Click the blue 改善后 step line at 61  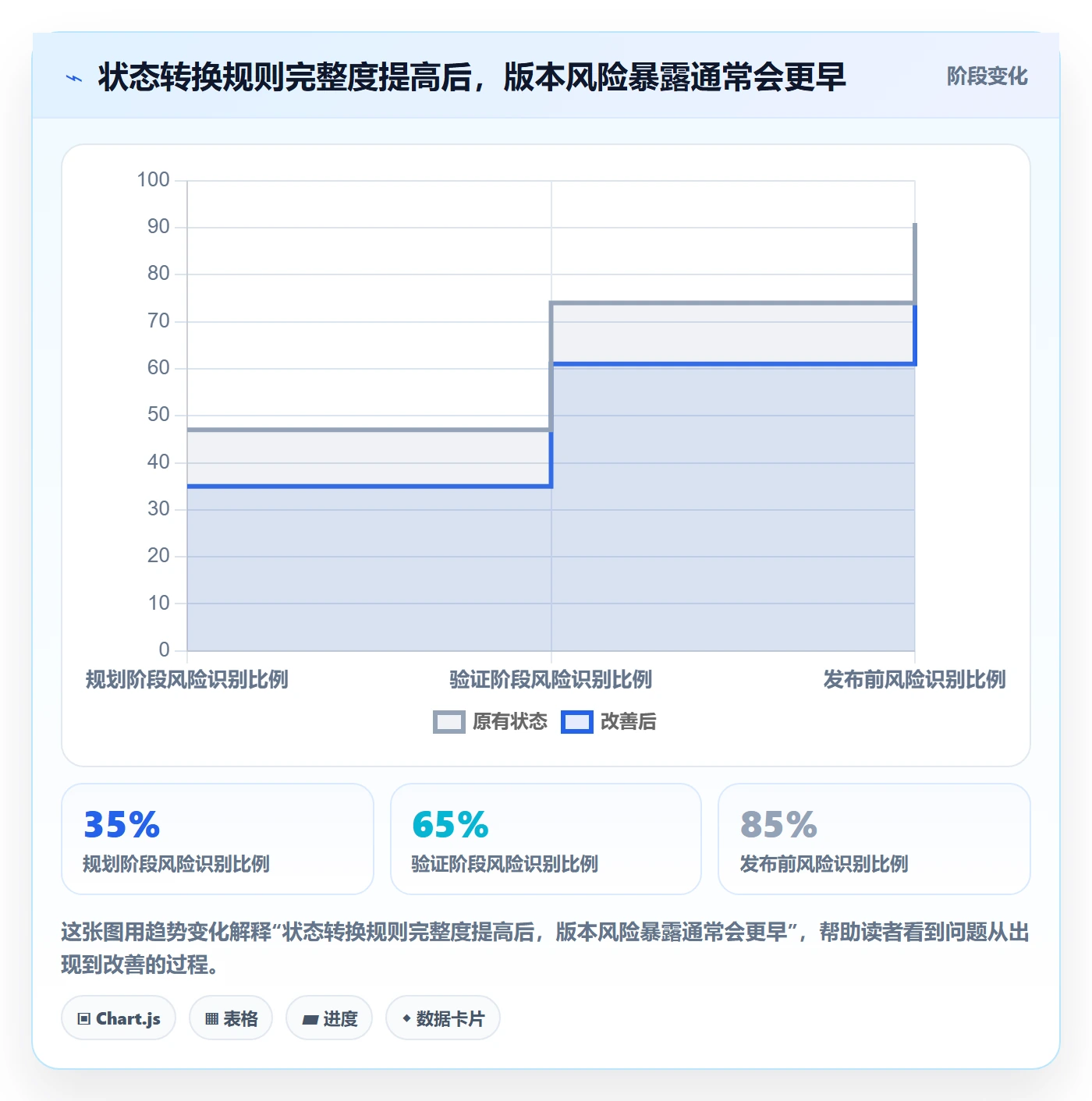click(x=733, y=364)
